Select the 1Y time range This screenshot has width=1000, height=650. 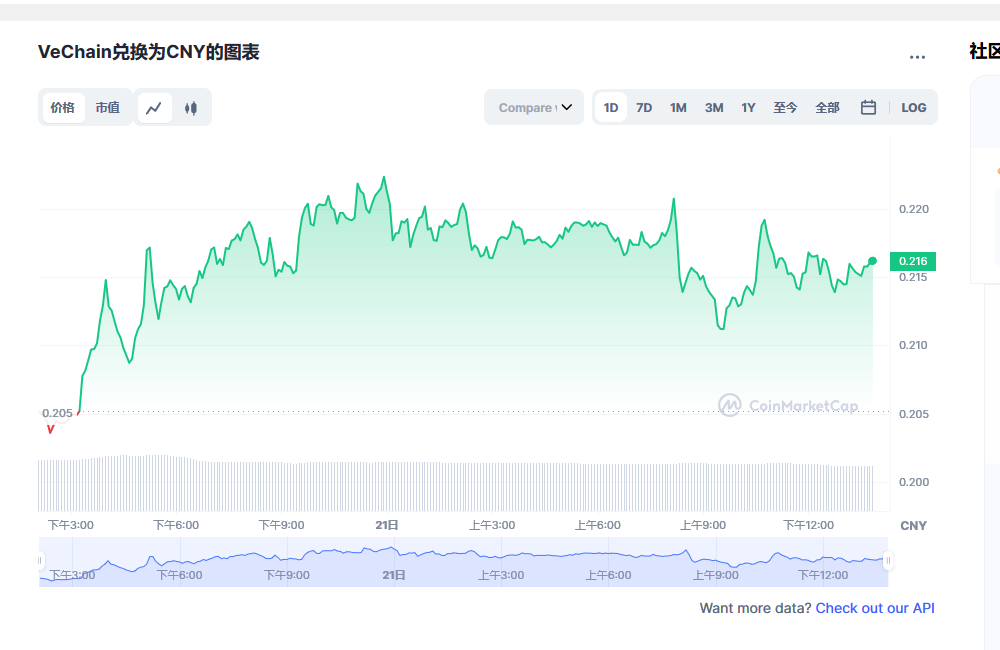click(x=748, y=107)
